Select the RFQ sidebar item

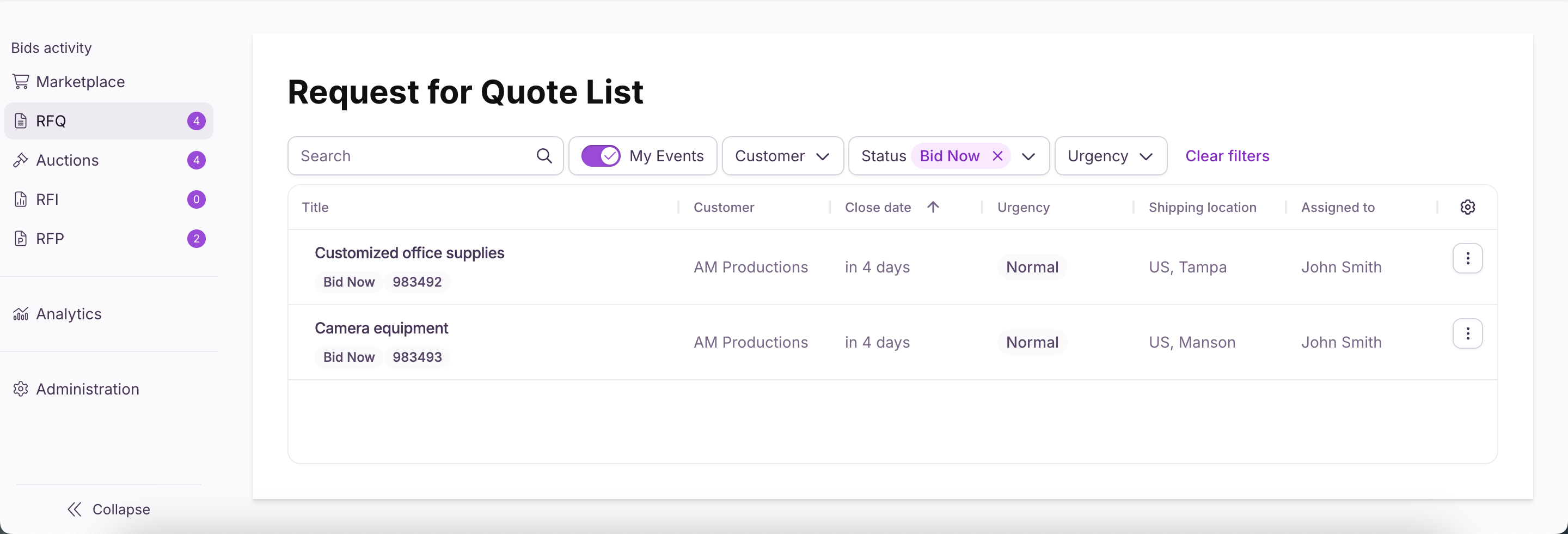[x=108, y=120]
